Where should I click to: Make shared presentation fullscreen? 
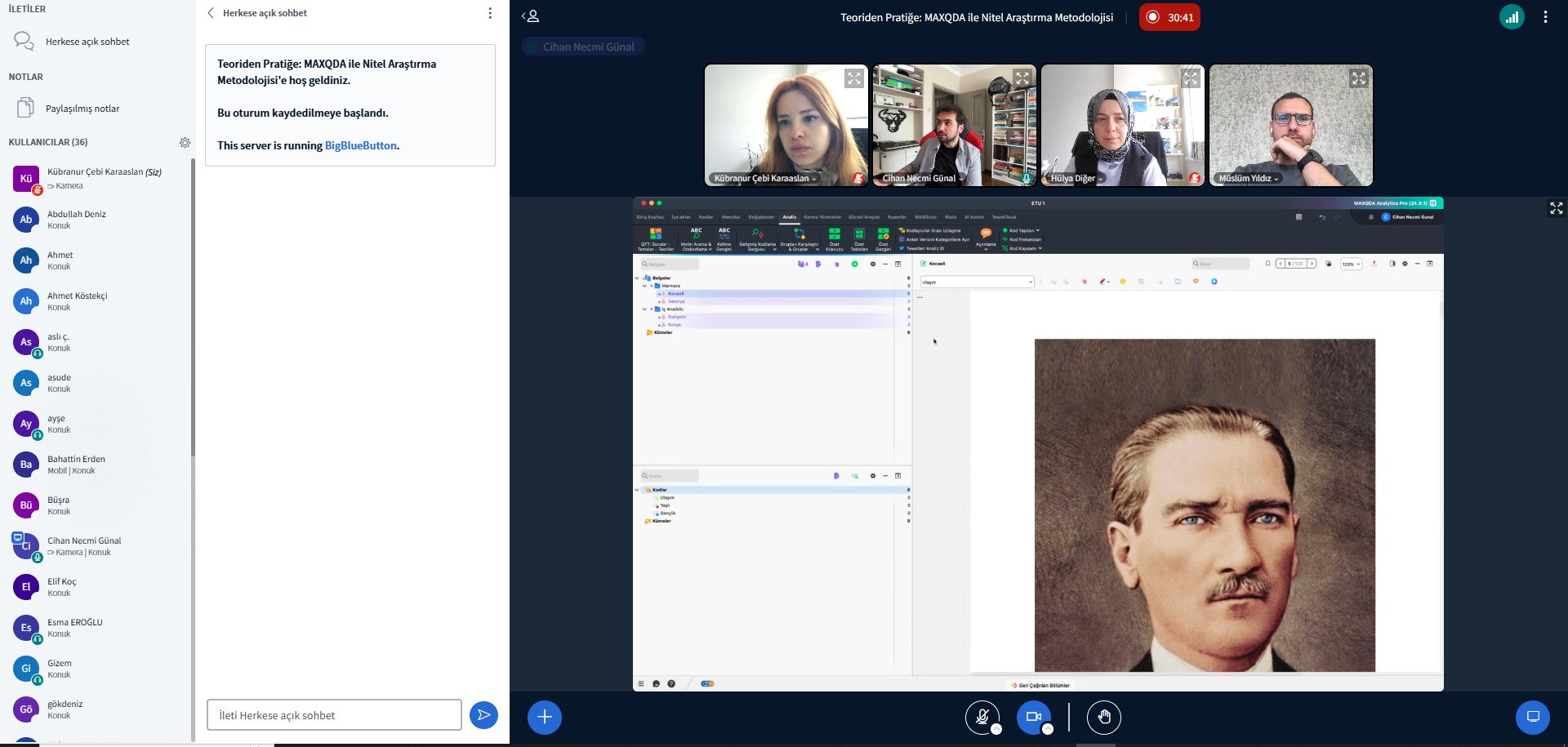[1556, 209]
